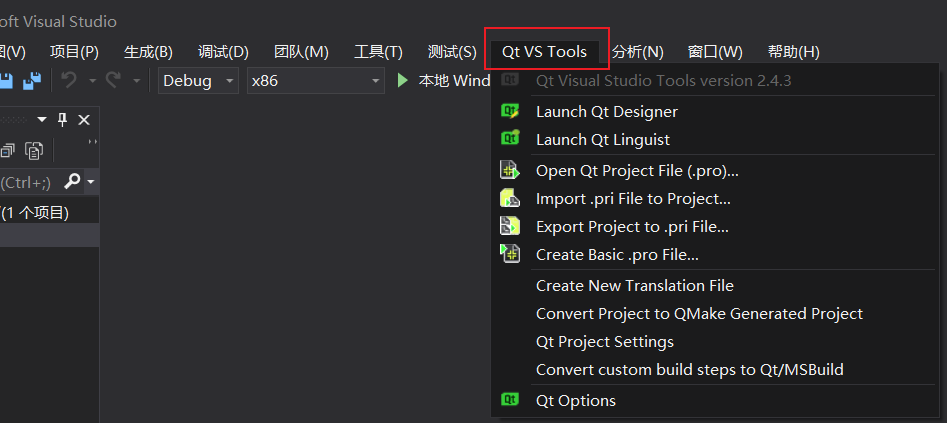
Task: Open the 工具(T) menu
Action: 378,52
